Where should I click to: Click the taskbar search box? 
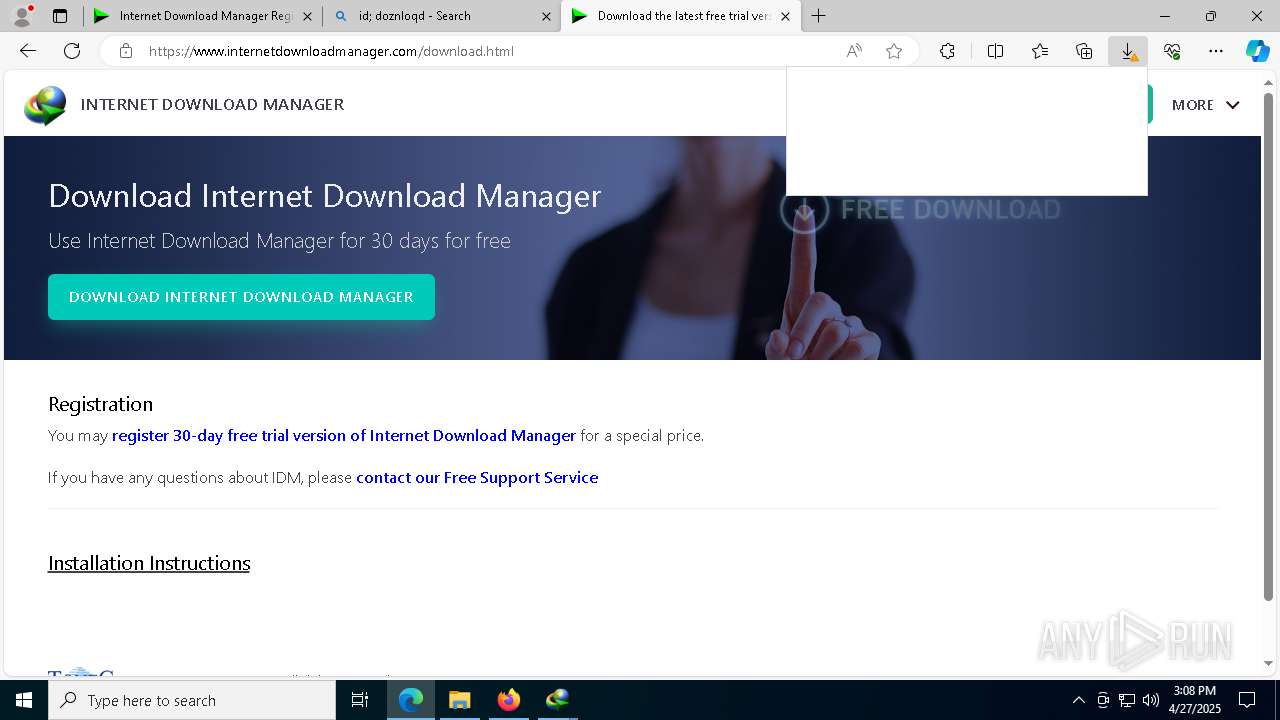click(x=192, y=700)
